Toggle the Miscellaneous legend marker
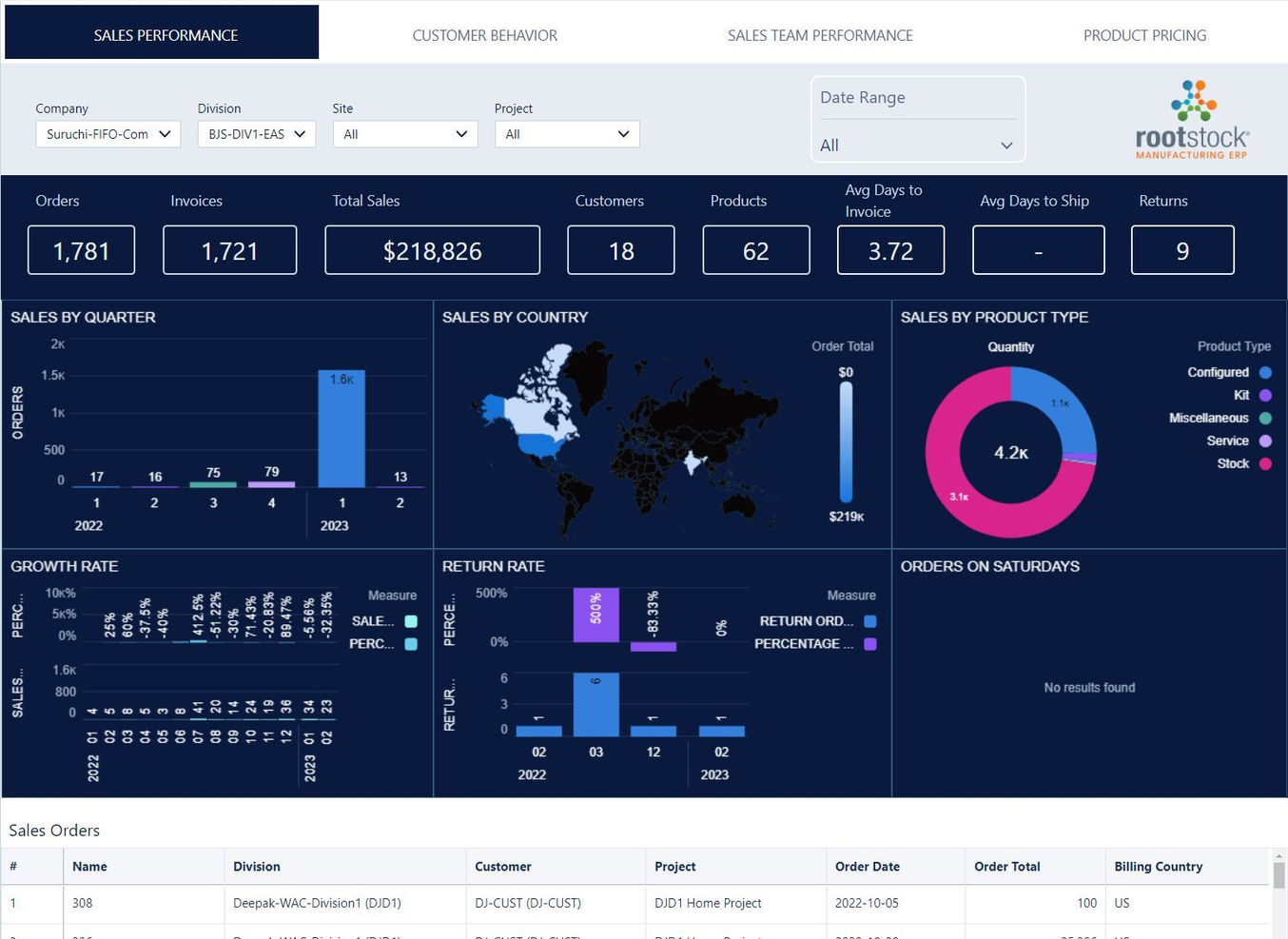The height and width of the screenshot is (939, 1288). tap(1265, 419)
